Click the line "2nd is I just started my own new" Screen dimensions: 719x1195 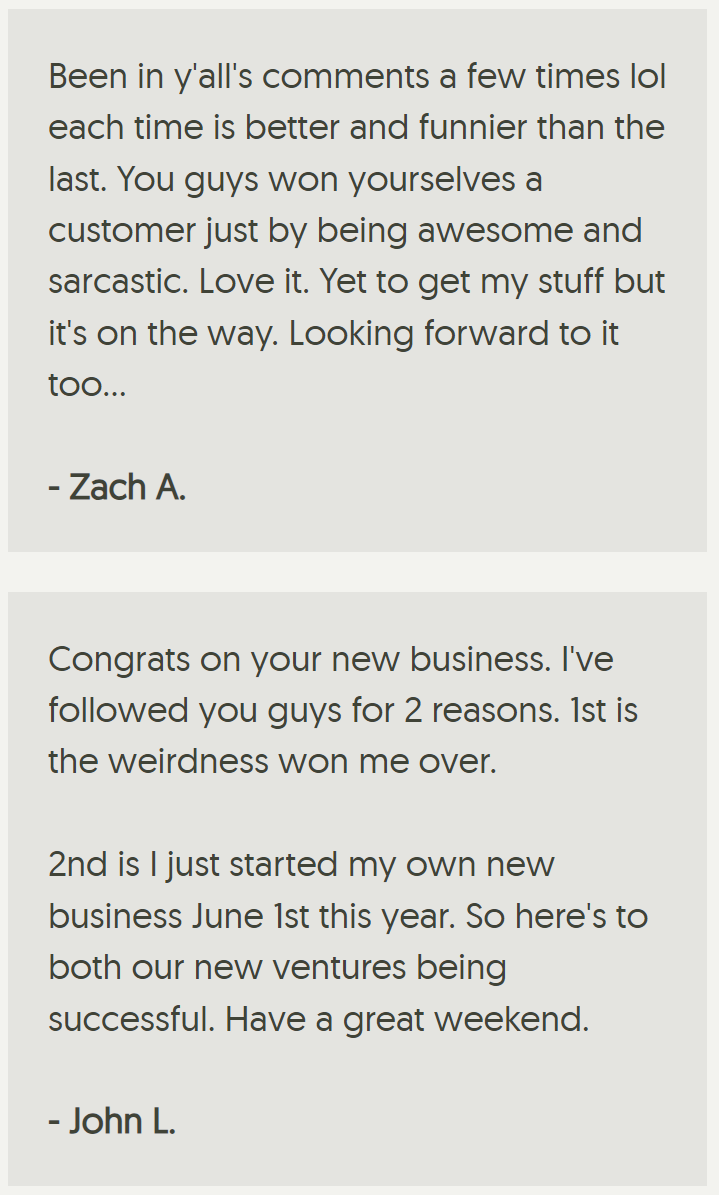coord(301,864)
